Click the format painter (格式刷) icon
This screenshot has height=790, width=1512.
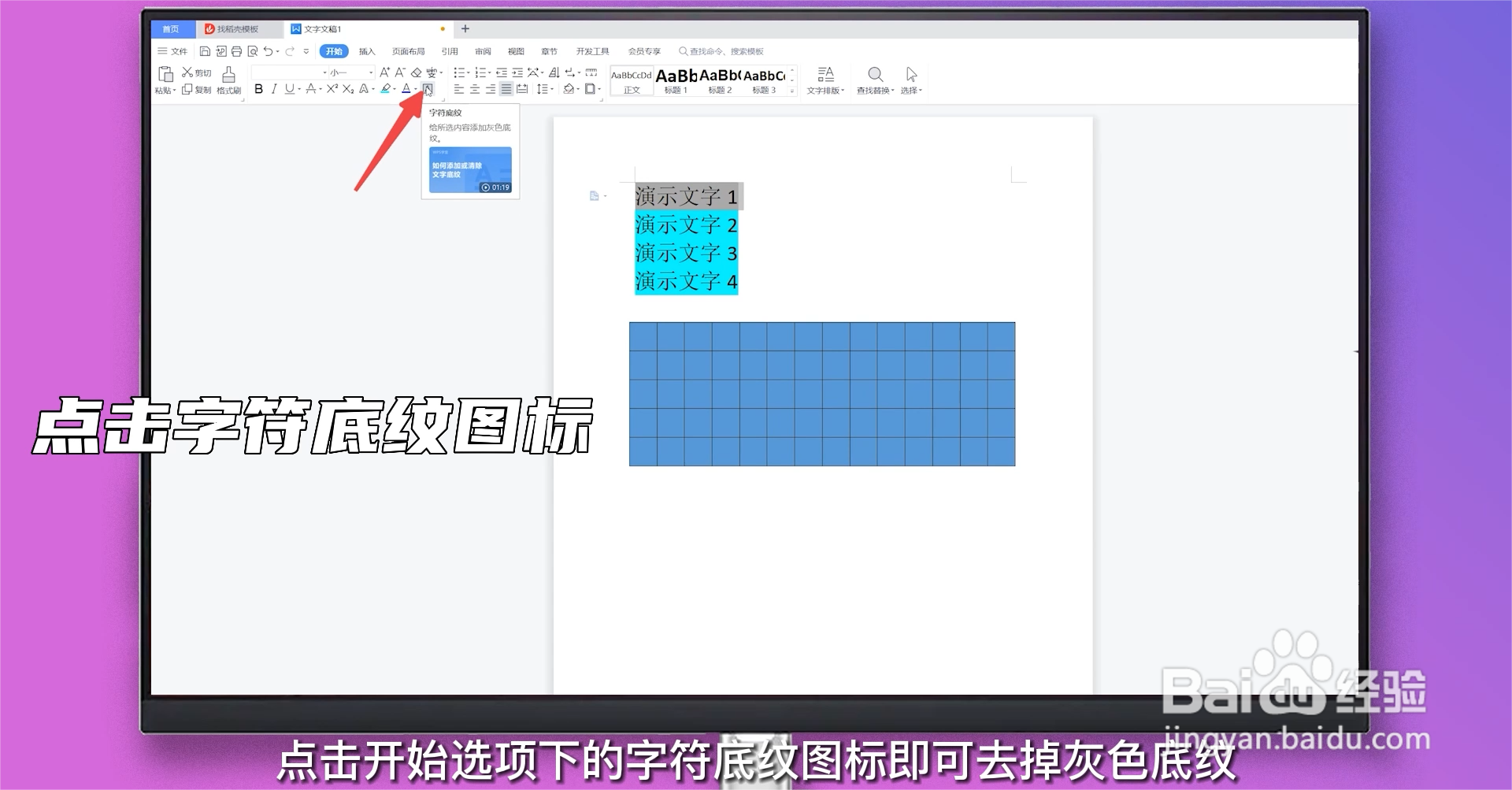pyautogui.click(x=227, y=79)
